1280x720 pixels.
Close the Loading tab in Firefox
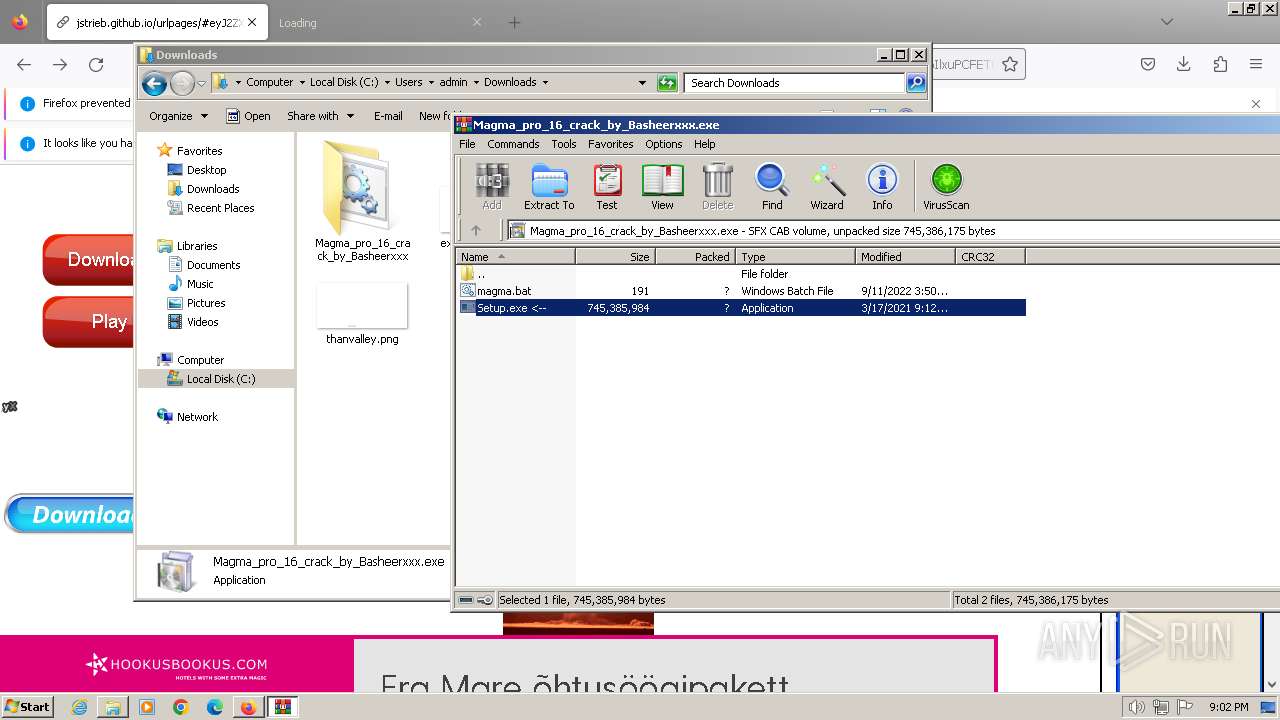[x=476, y=22]
